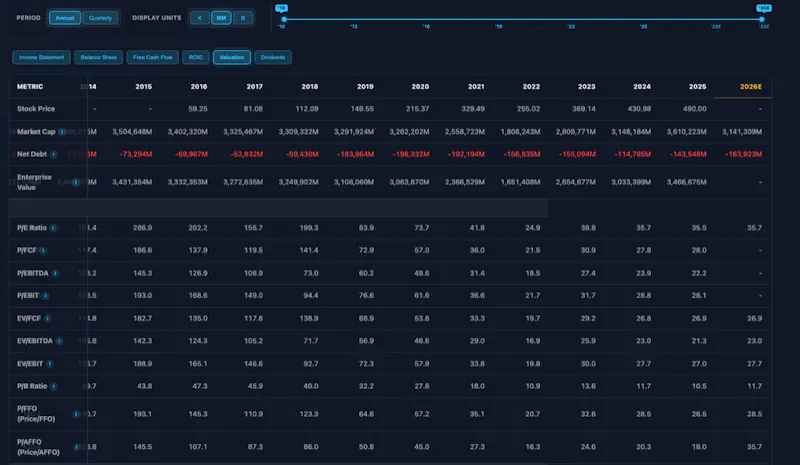800x465 pixels.
Task: Open the Income Statement tab
Action: point(41,57)
